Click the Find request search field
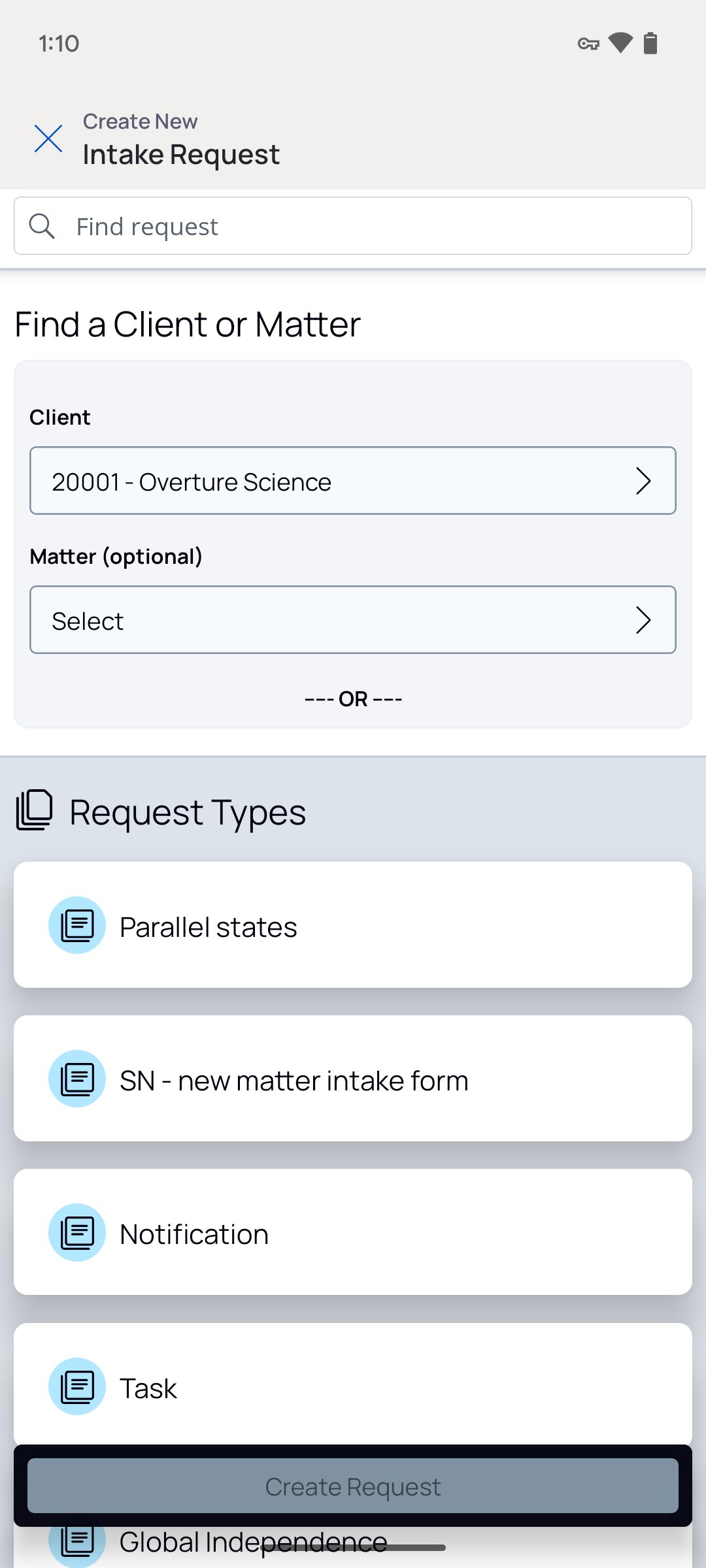This screenshot has width=706, height=1568. 353,226
